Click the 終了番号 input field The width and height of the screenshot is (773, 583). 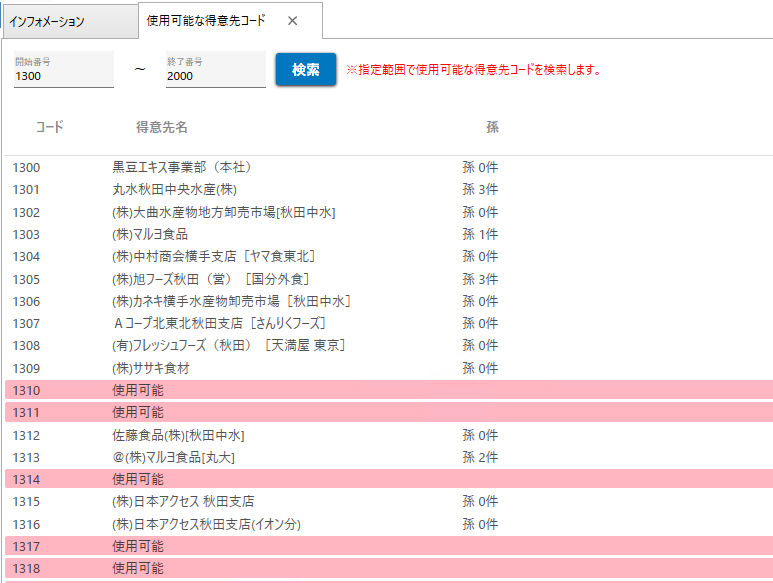pyautogui.click(x=215, y=69)
